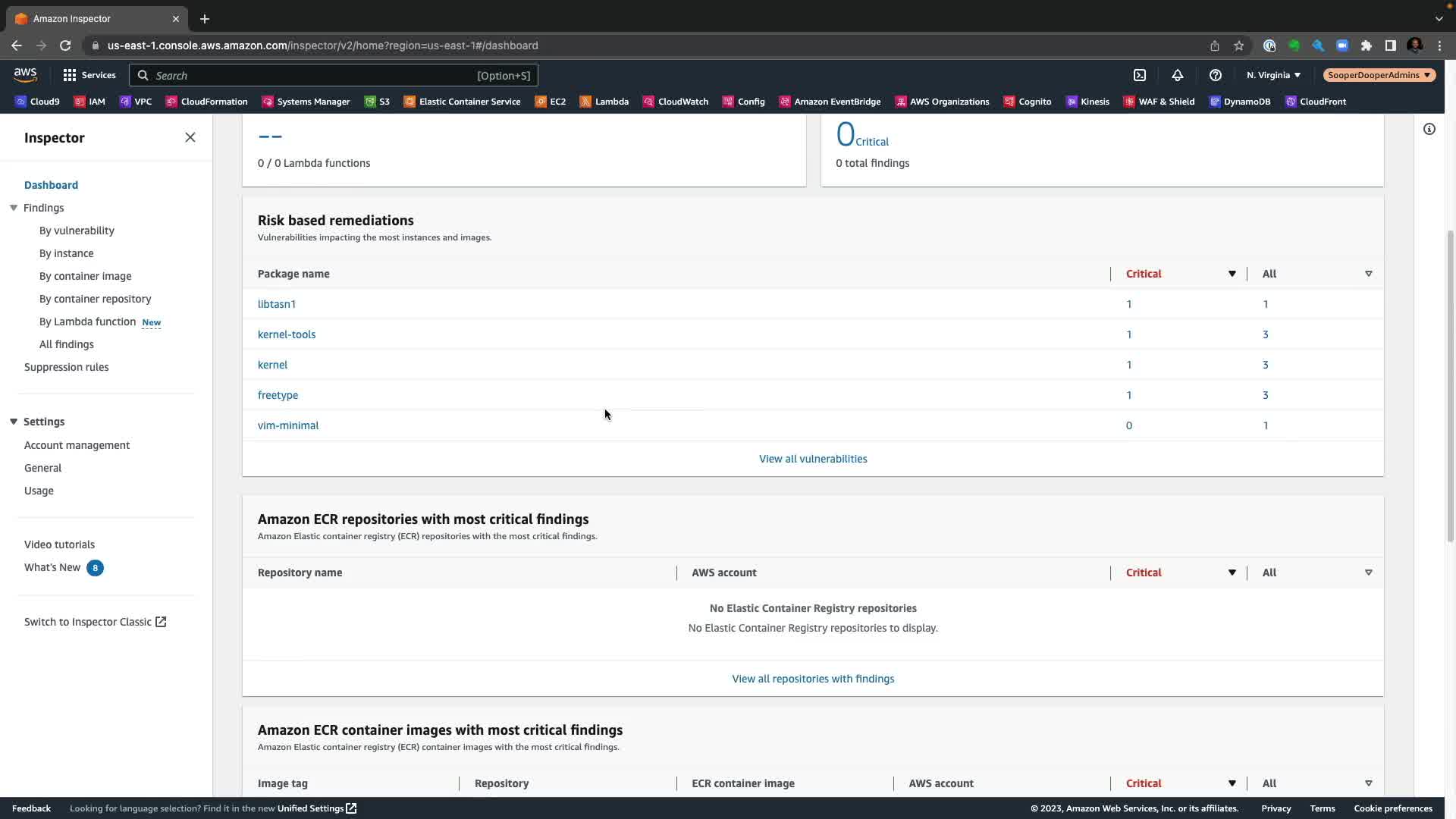Close the Inspector navigation panel
This screenshot has height=819, width=1456.
tap(190, 137)
